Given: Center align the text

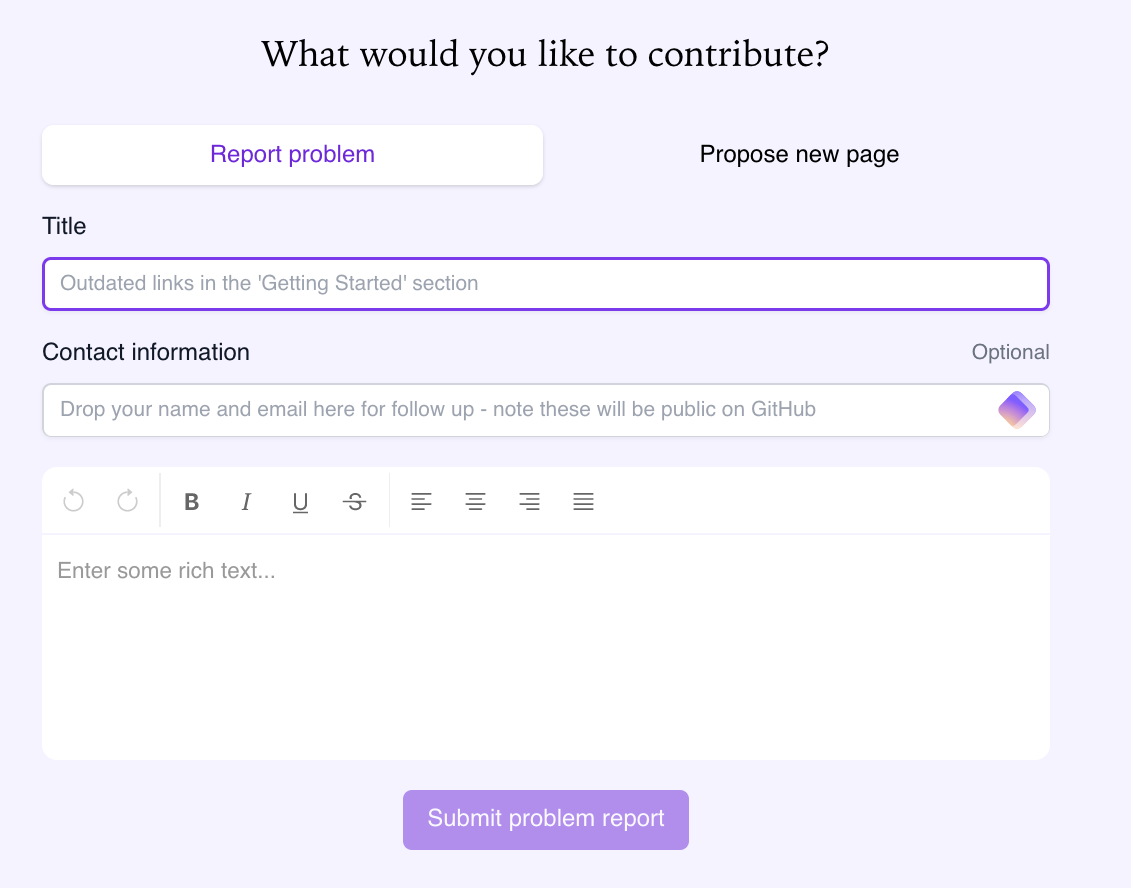Looking at the screenshot, I should tap(476, 502).
